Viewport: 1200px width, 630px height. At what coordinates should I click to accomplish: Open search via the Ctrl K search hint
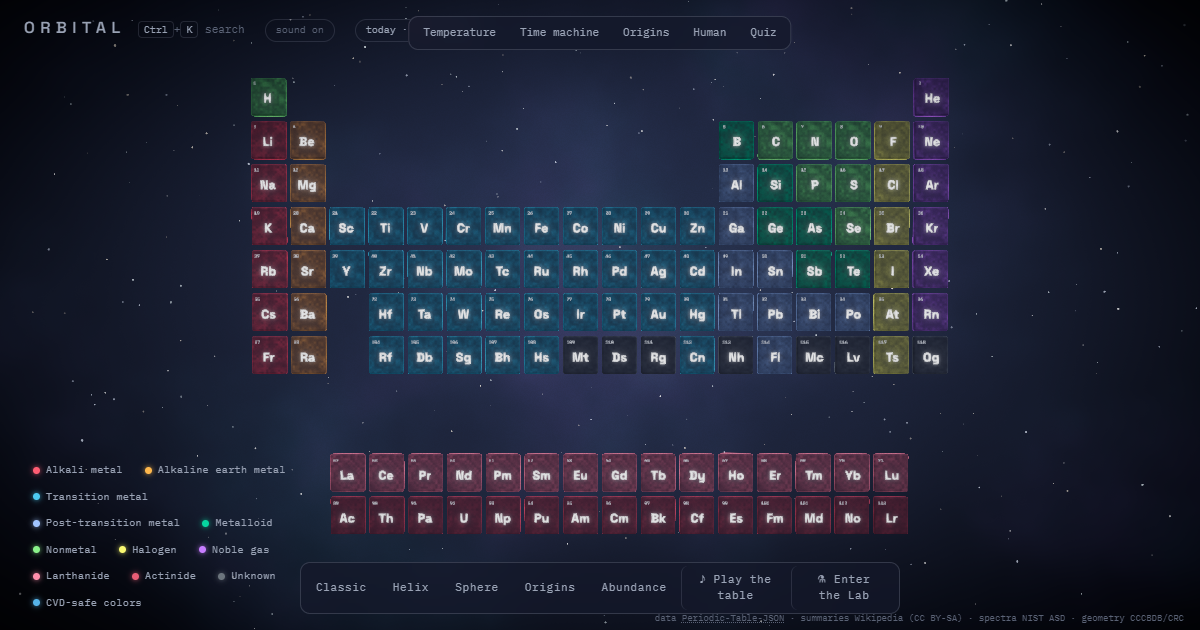191,30
